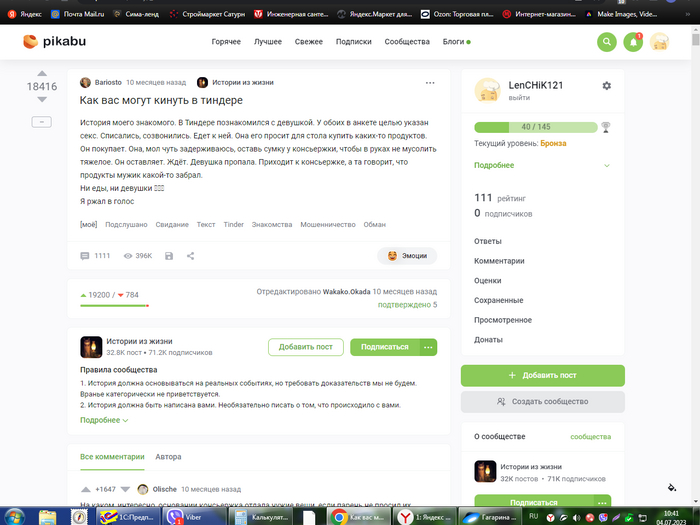The width and height of the screenshot is (700, 525).
Task: Open Комментарии in profile menu
Action: pos(499,261)
